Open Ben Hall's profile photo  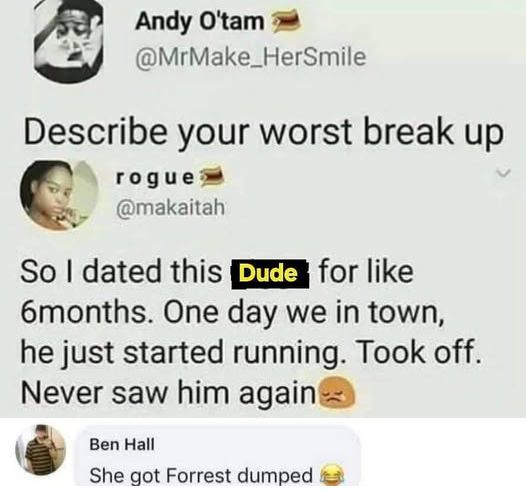point(41,450)
